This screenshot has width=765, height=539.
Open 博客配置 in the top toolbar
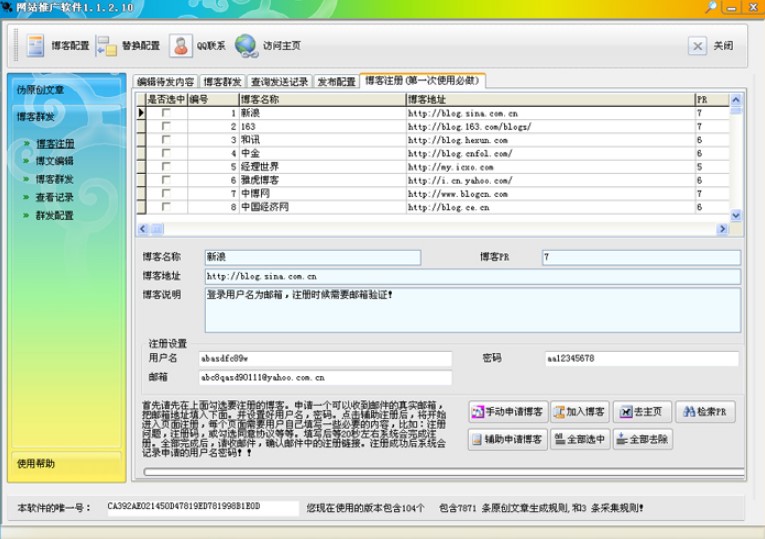point(57,46)
